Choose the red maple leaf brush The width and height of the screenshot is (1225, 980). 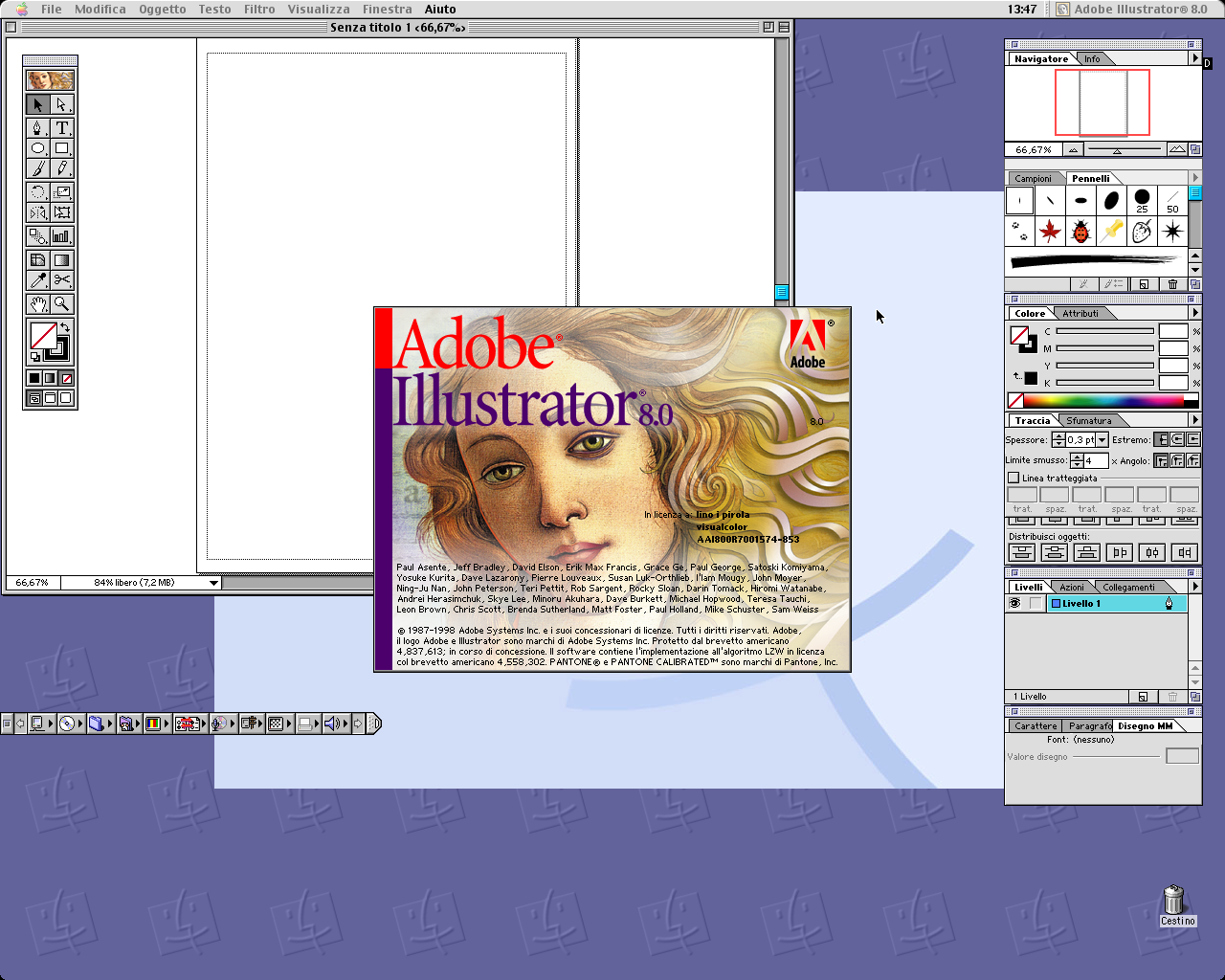pyautogui.click(x=1050, y=231)
